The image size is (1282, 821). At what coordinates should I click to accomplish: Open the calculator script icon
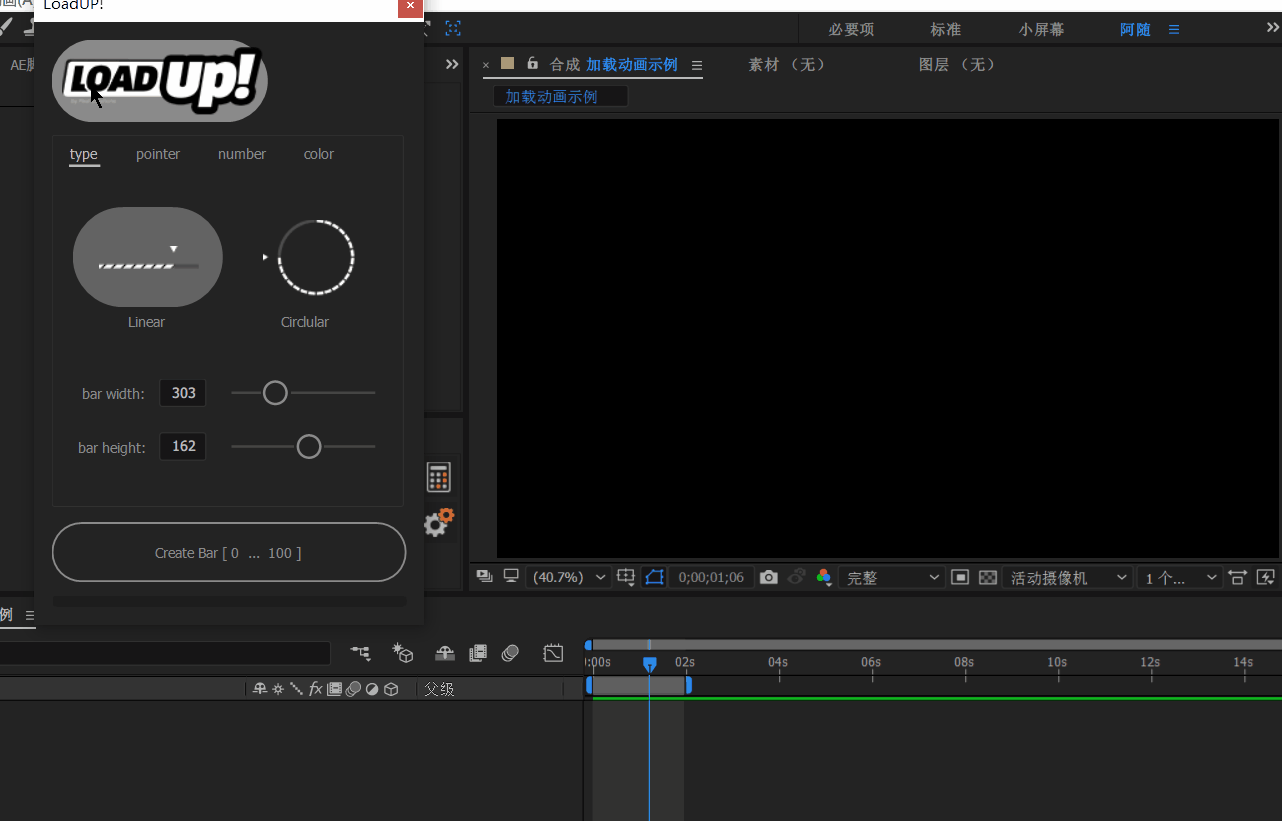tap(439, 477)
